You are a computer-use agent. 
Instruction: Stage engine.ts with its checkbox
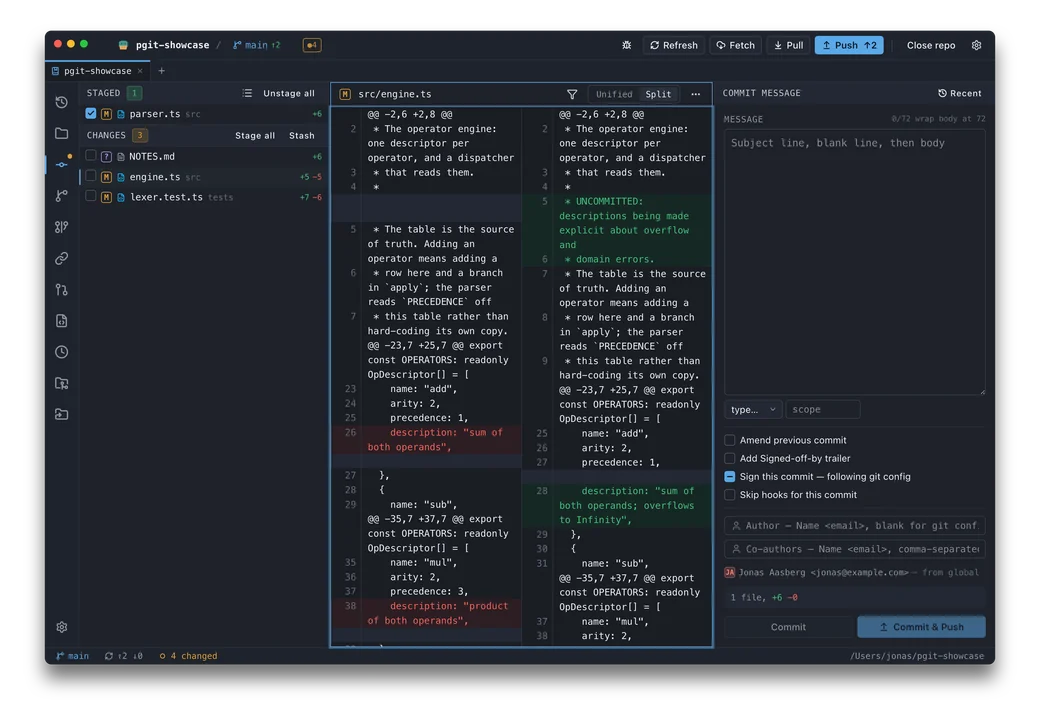click(x=91, y=176)
